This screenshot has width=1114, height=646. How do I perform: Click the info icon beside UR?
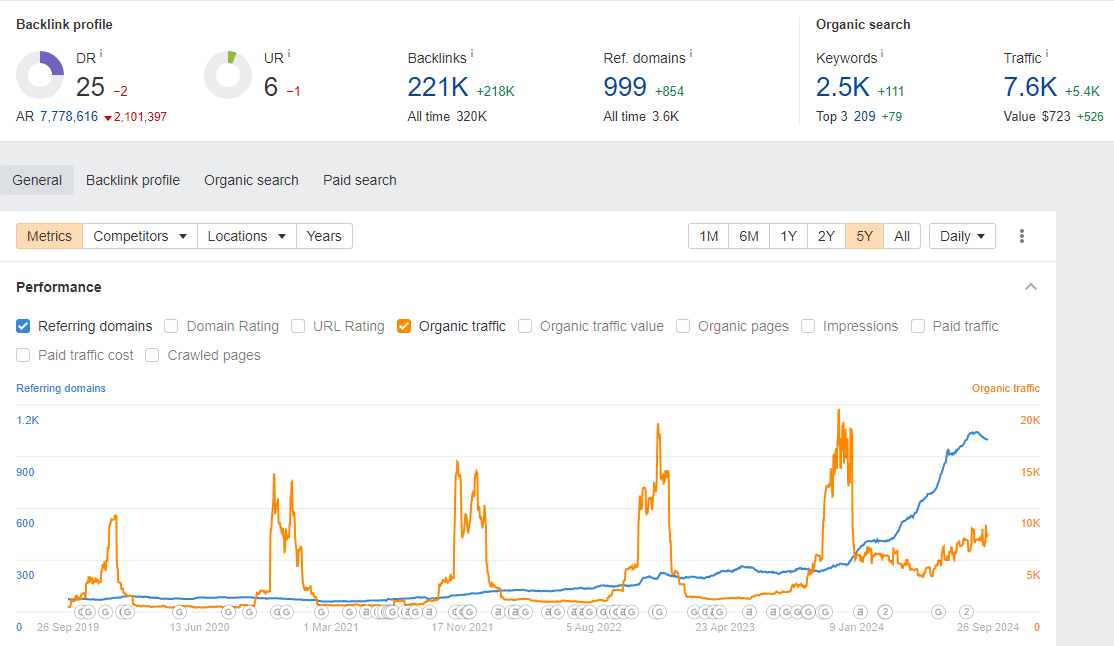289,54
